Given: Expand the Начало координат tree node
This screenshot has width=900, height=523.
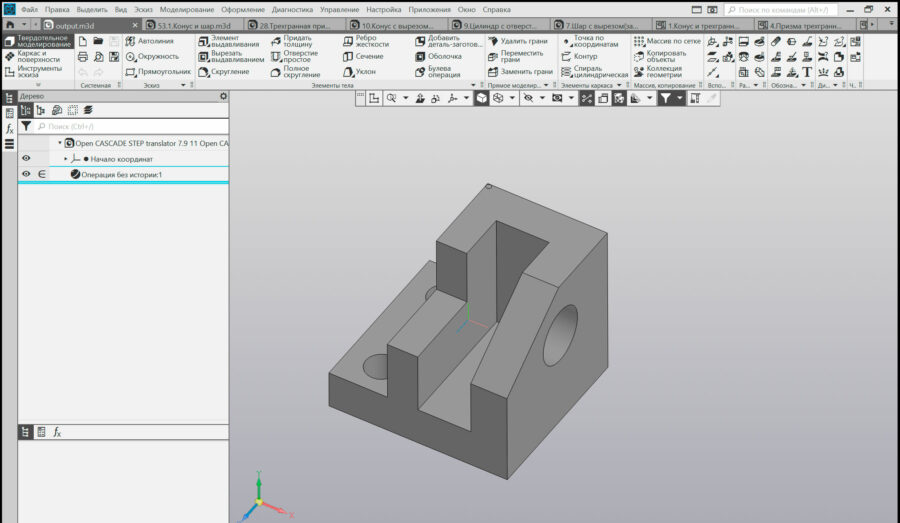Looking at the screenshot, I should tap(66, 159).
